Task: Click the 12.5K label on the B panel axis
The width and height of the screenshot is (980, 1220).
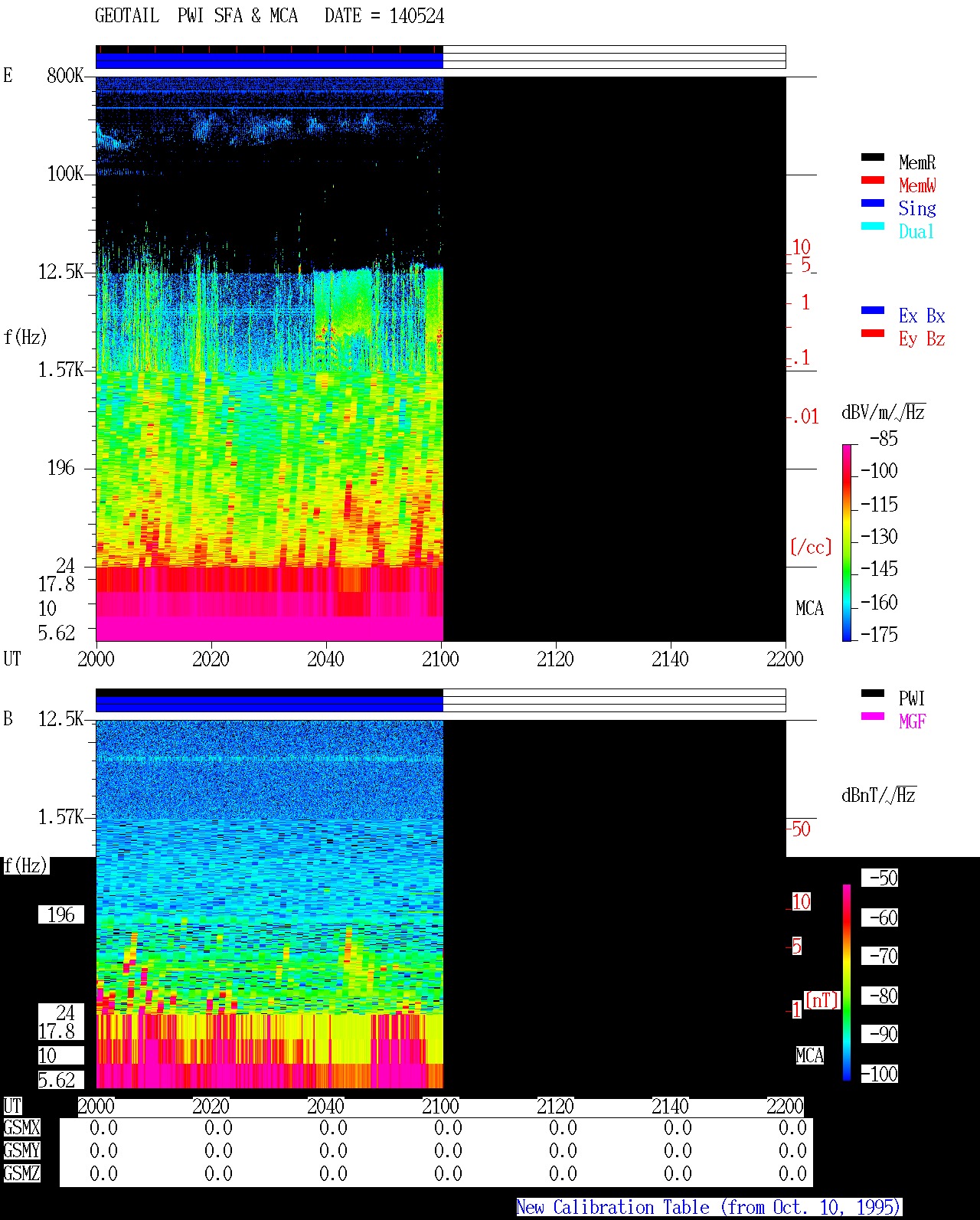Action: (x=61, y=718)
